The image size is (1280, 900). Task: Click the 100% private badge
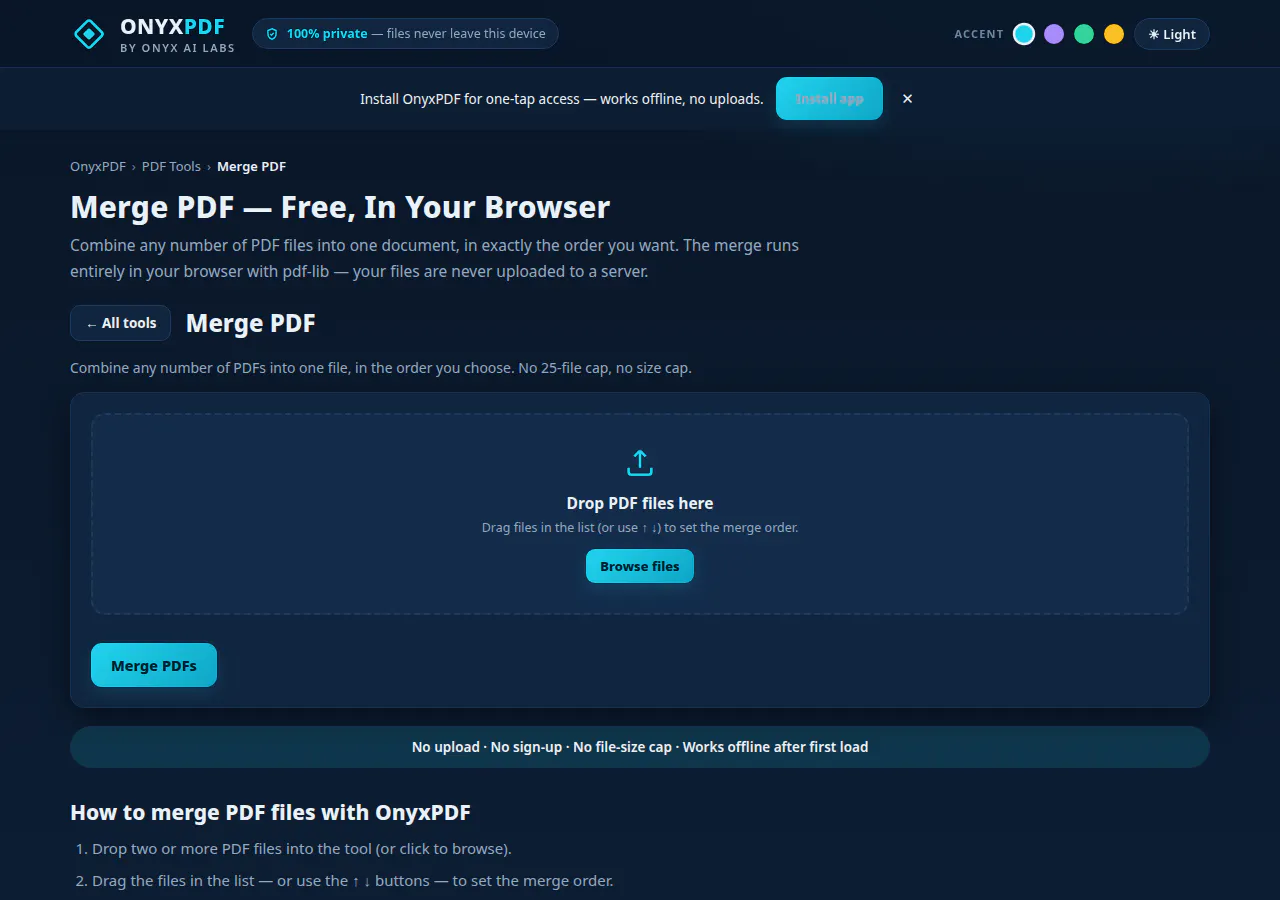click(x=405, y=34)
